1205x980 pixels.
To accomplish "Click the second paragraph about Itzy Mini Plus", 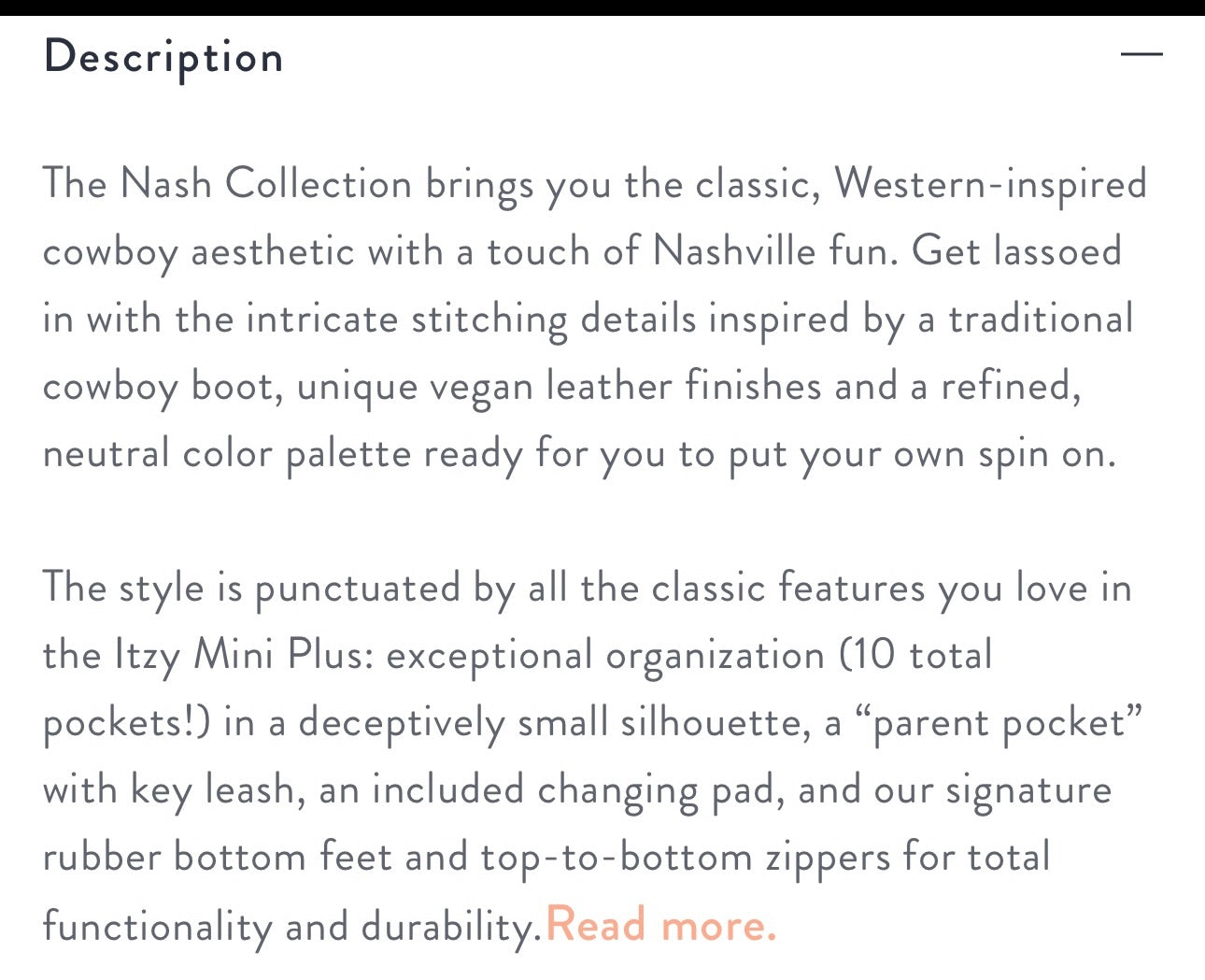I will point(593,757).
